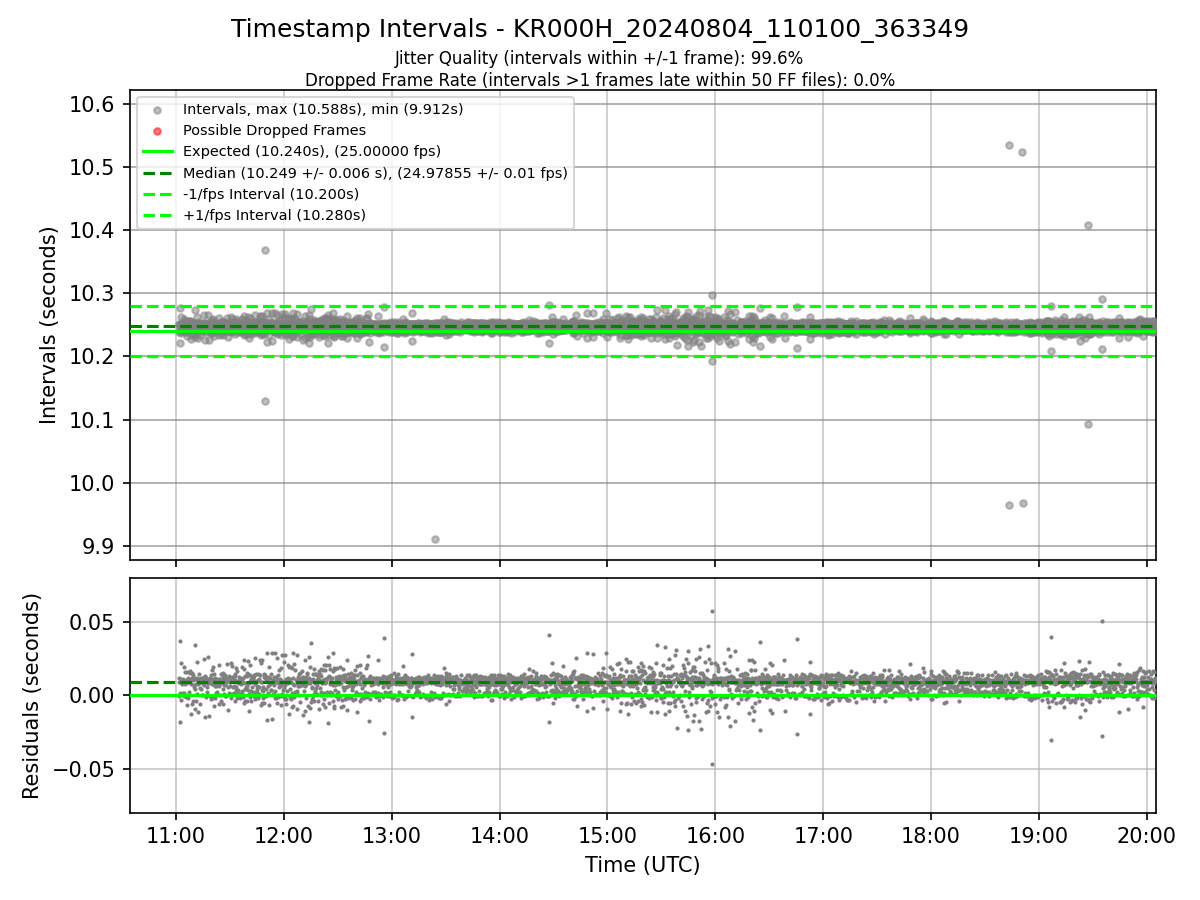The width and height of the screenshot is (1200, 900).
Task: Click the 'Intervals (seconds)' y-axis label
Action: (48, 325)
